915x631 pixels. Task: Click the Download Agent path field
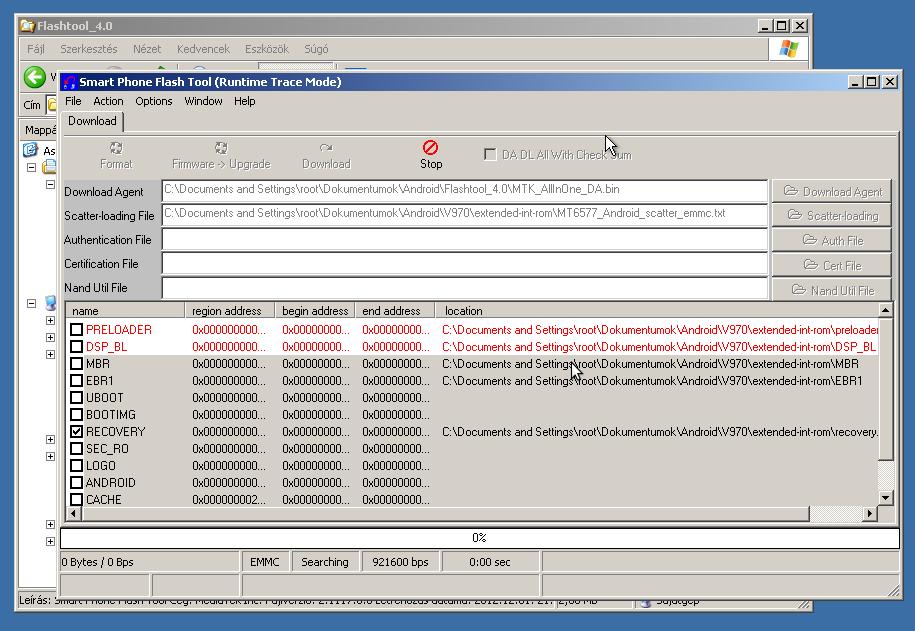(x=465, y=190)
